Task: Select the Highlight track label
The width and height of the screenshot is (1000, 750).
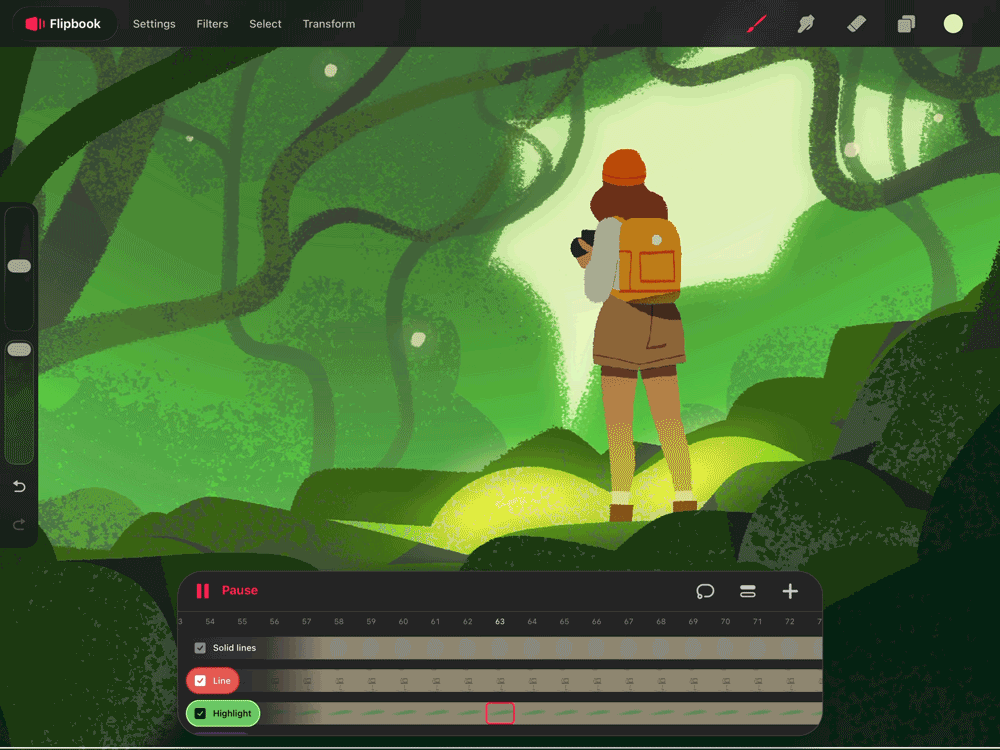Action: click(x=232, y=713)
